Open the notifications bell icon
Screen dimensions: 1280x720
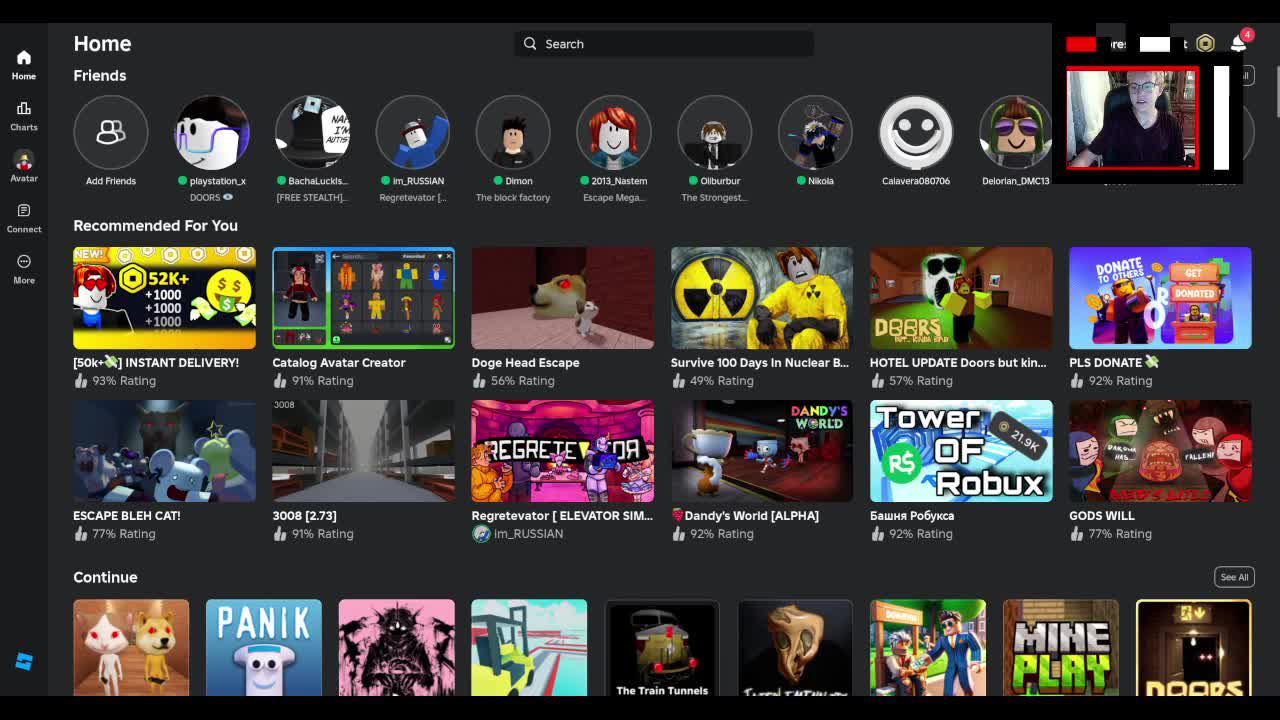click(1239, 44)
